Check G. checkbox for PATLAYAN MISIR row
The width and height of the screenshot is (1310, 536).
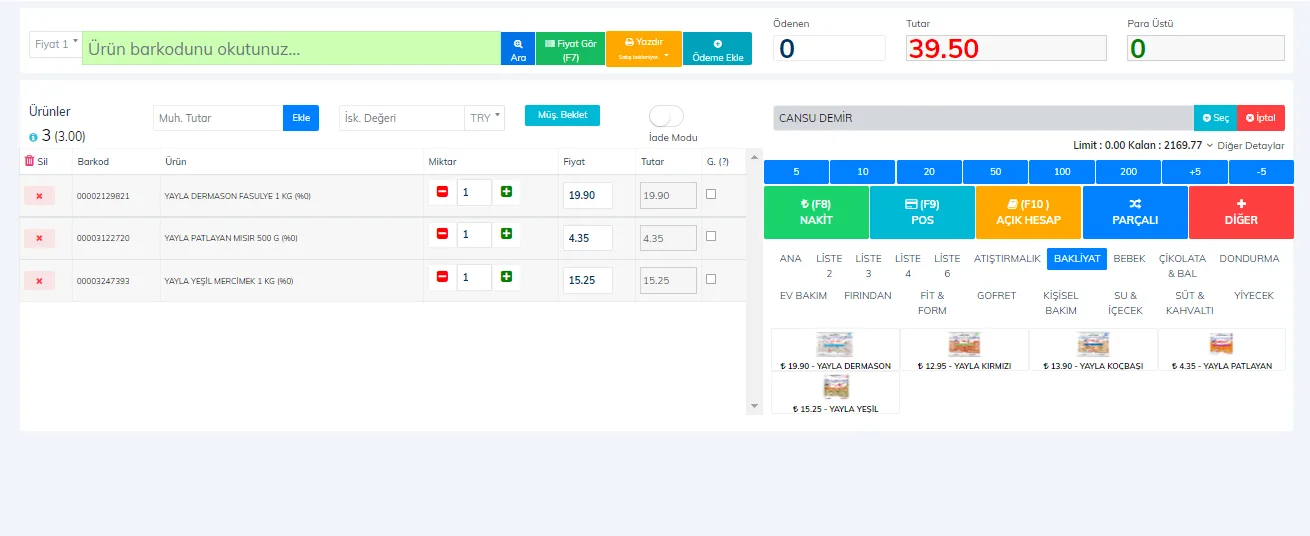(711, 237)
